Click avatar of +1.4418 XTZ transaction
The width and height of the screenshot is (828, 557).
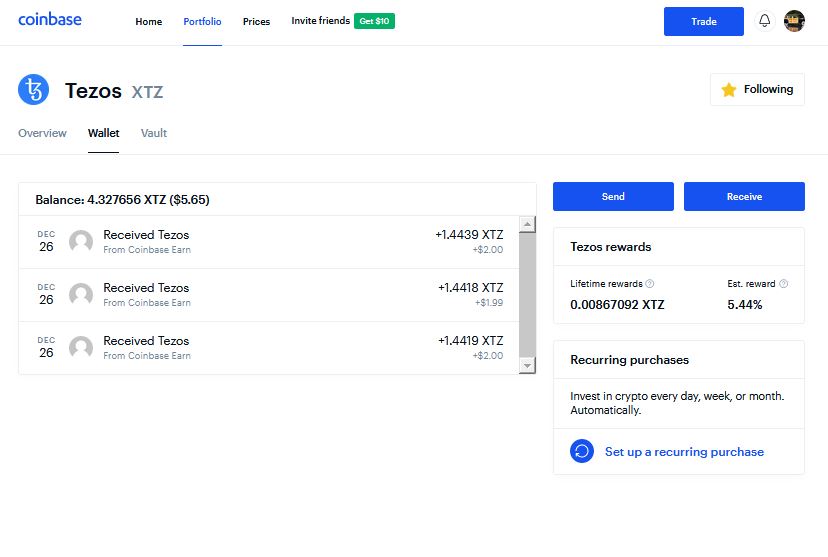pos(81,295)
